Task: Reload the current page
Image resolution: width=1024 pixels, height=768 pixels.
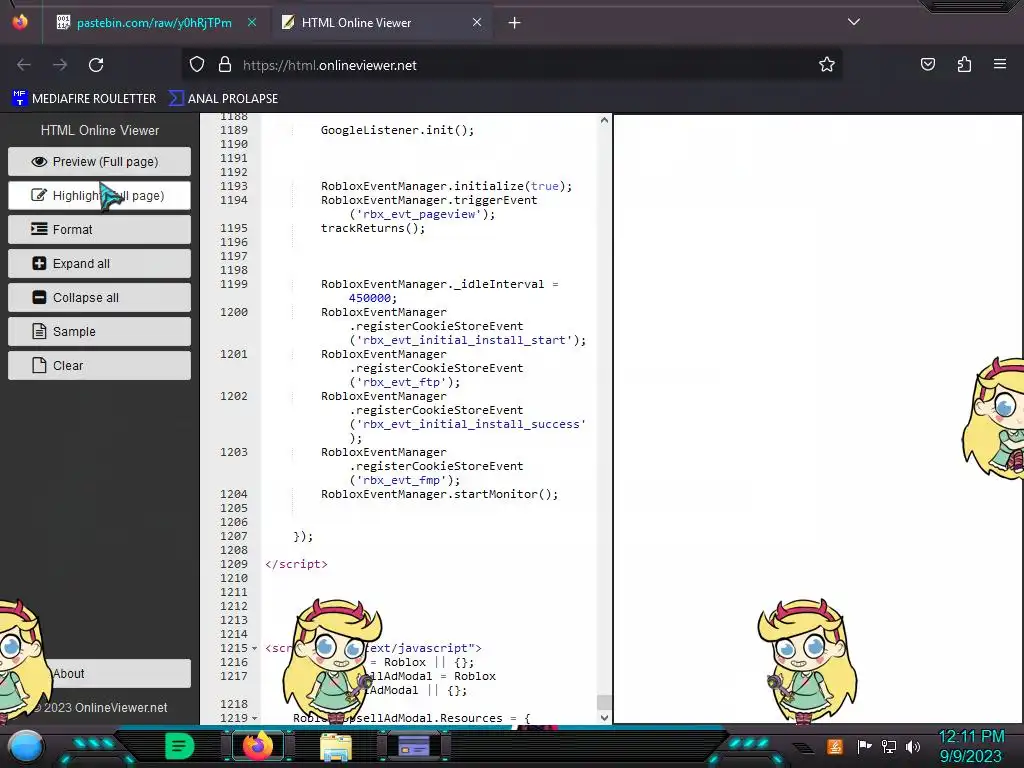Action: point(96,65)
